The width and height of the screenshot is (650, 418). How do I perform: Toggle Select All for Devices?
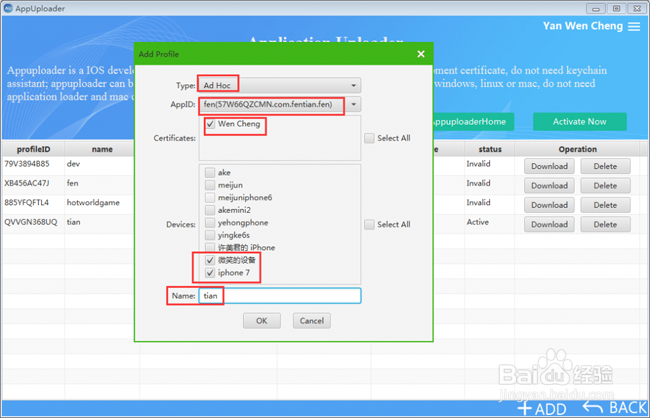[369, 224]
